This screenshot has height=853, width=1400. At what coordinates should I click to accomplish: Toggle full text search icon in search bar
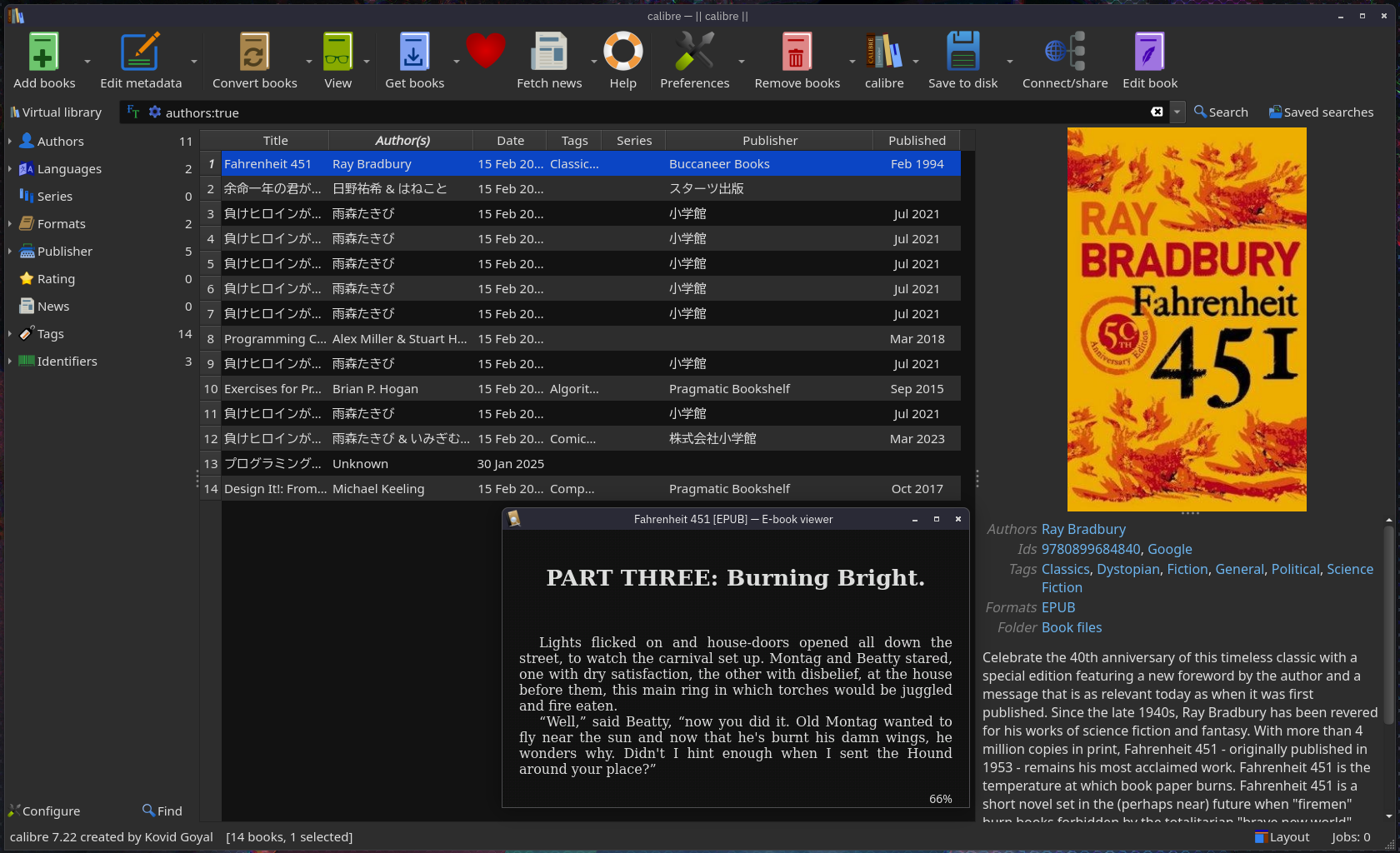pyautogui.click(x=133, y=112)
